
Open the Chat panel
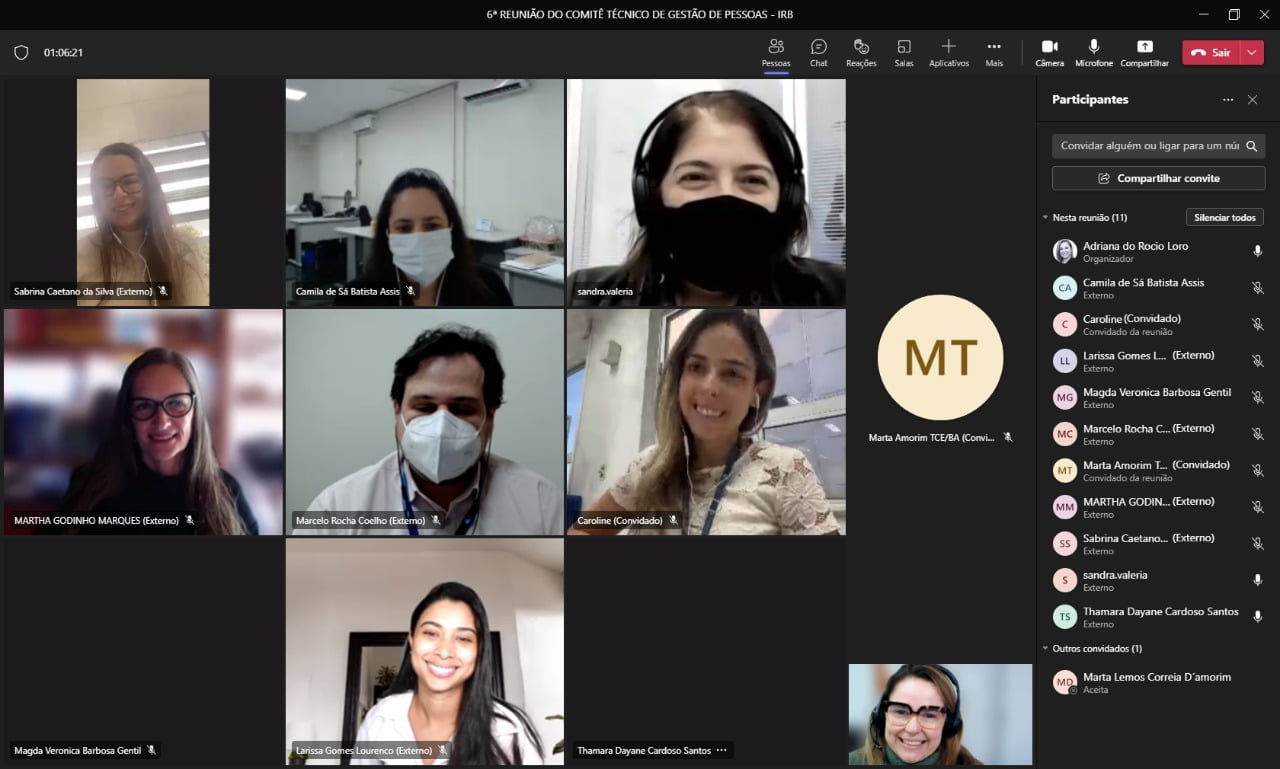point(818,53)
